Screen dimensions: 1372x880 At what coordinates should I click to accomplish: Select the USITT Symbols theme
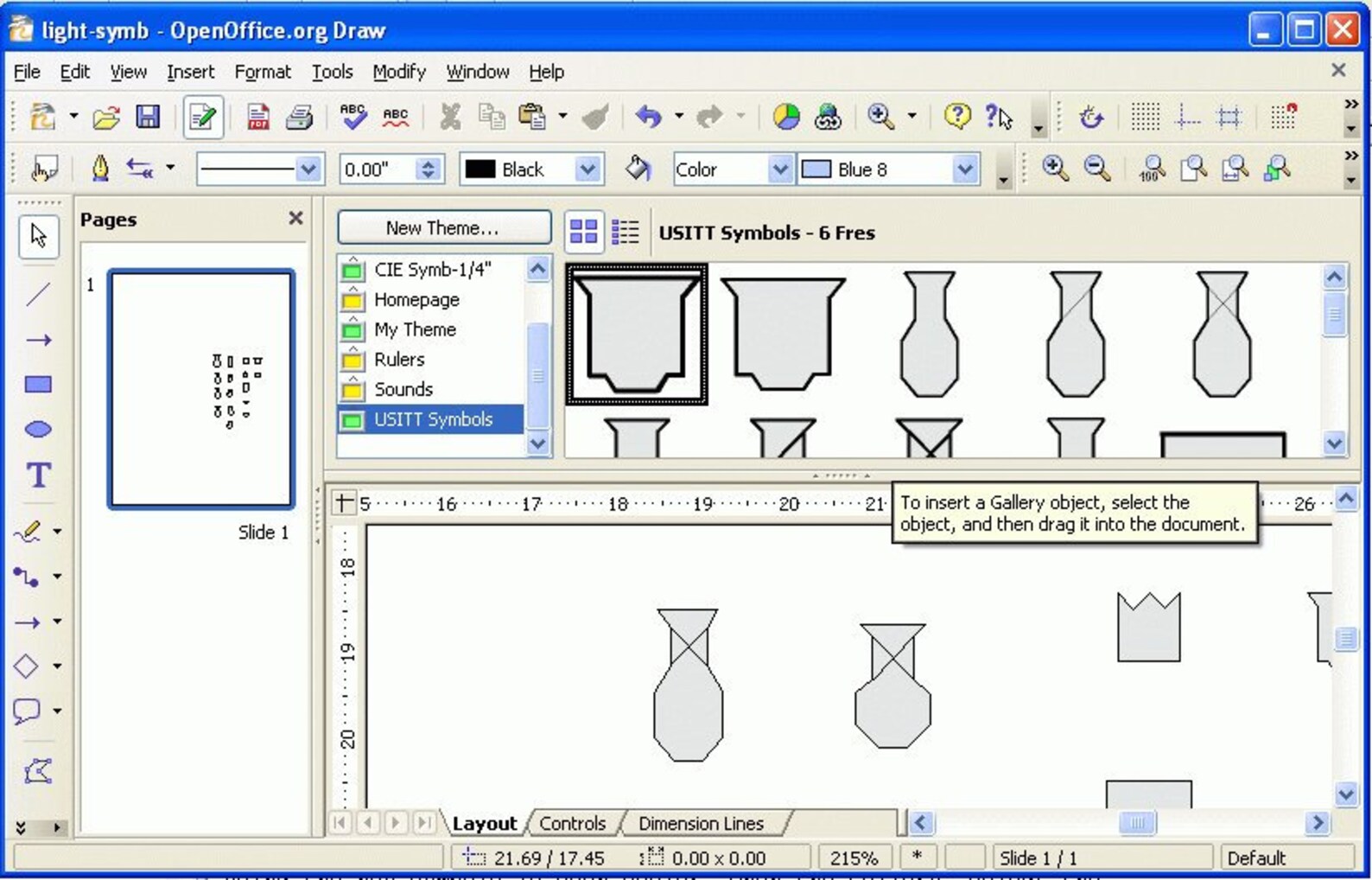tap(431, 419)
